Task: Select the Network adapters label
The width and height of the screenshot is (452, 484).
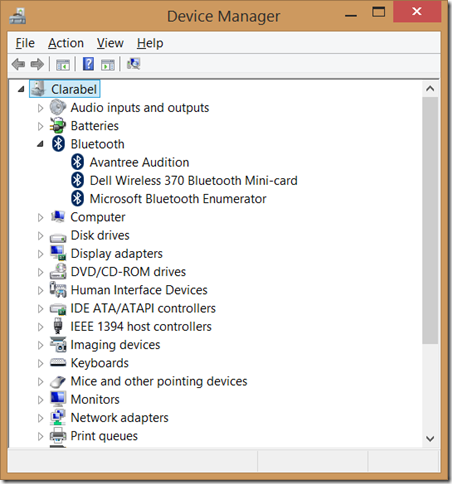Action: [x=119, y=418]
